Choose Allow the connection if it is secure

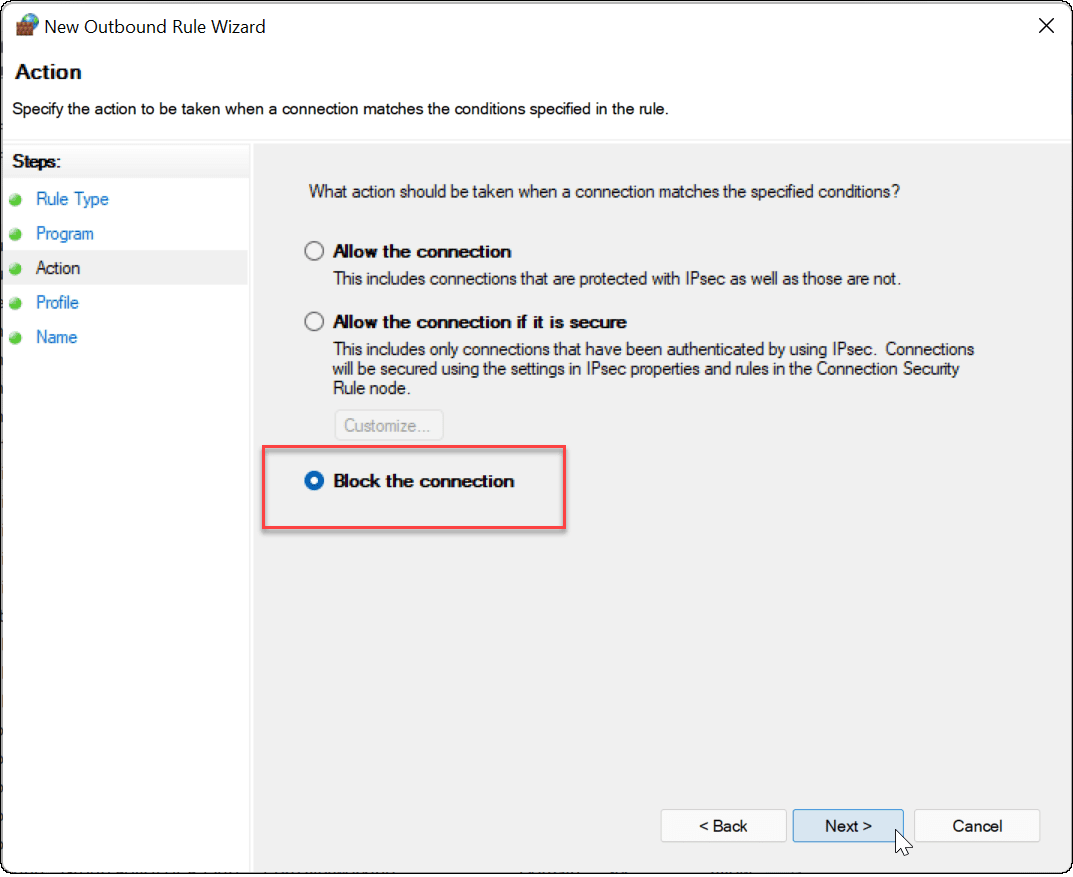coord(313,321)
